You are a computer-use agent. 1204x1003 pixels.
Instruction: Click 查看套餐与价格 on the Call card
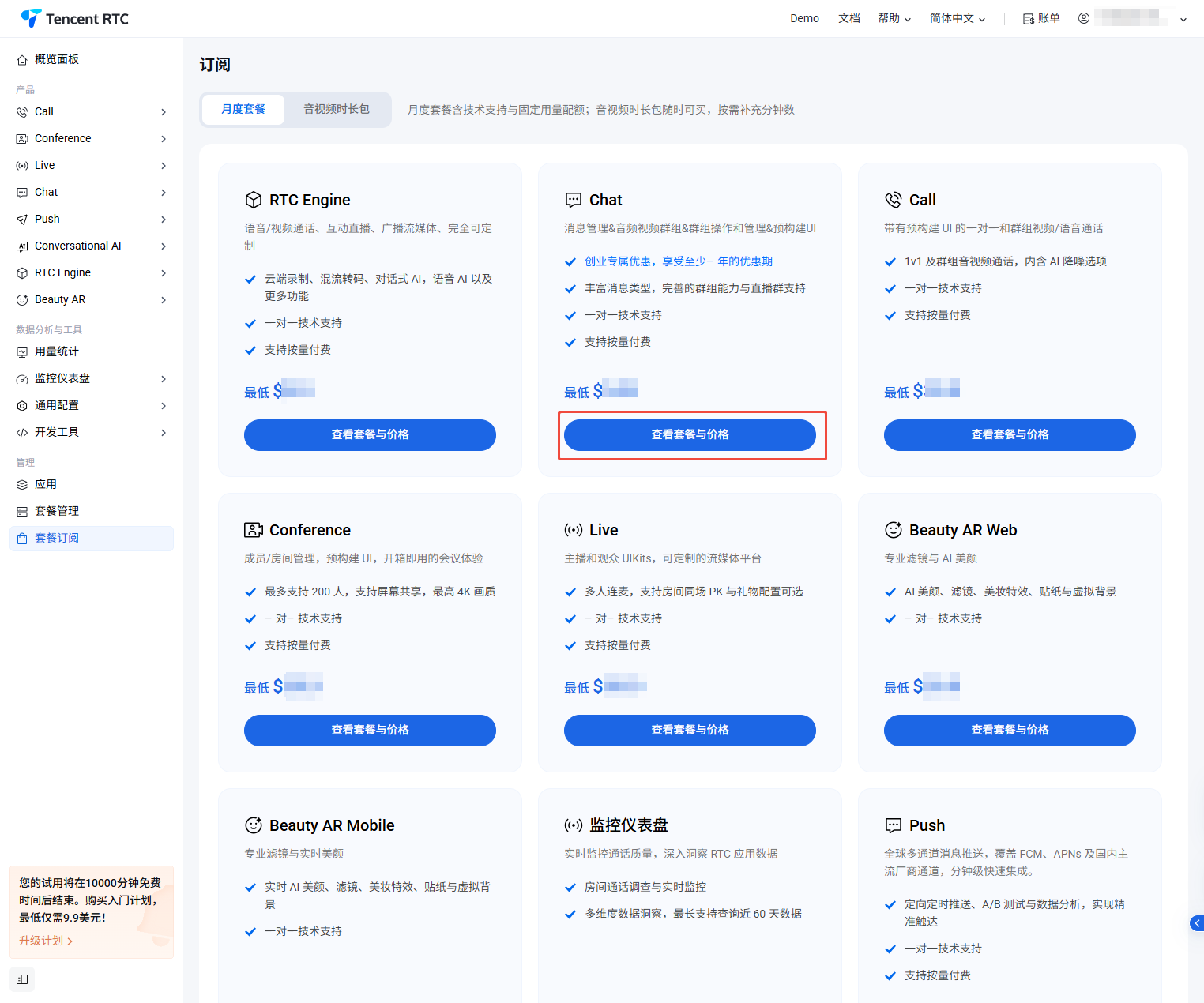pyautogui.click(x=1010, y=435)
